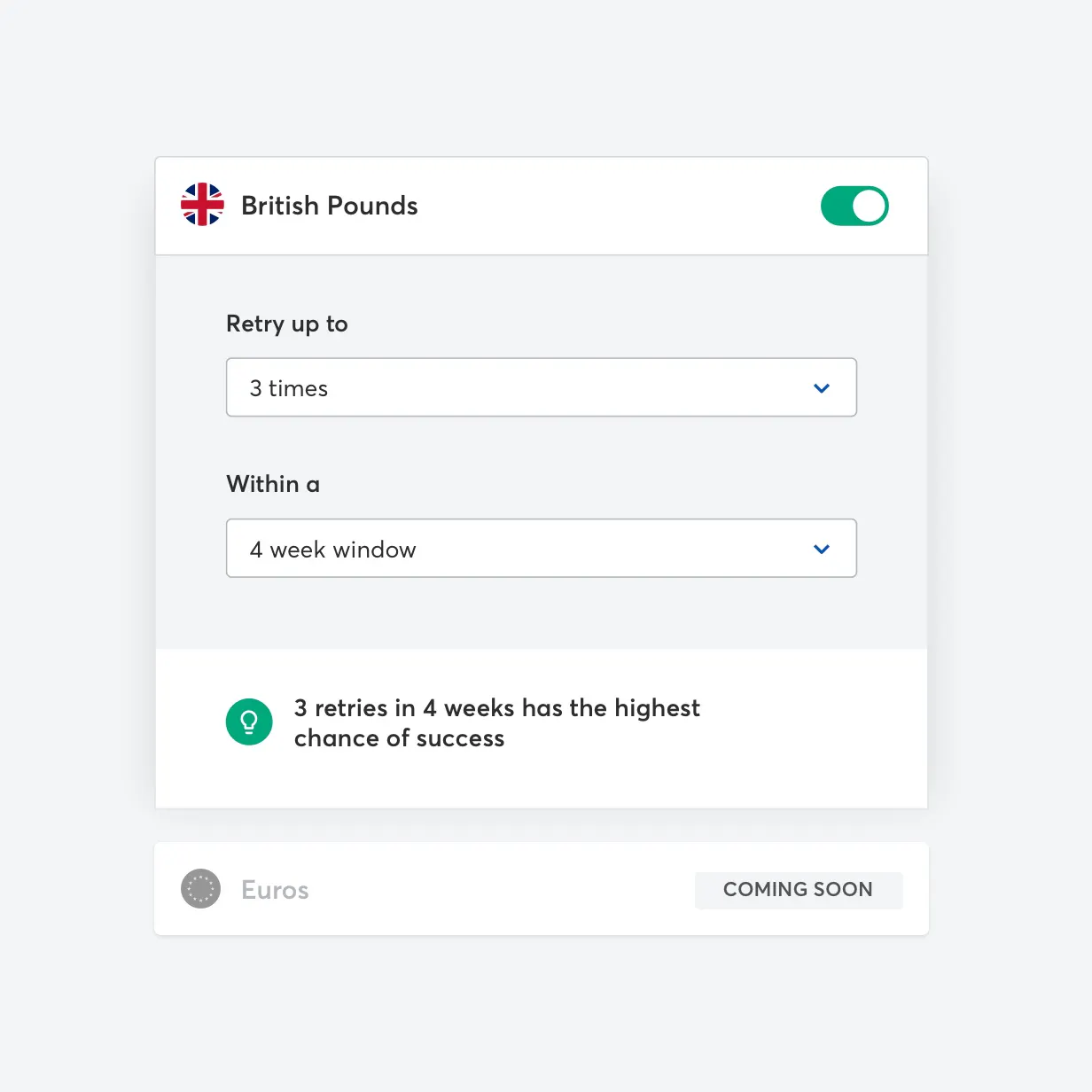
Task: Select the 3 times value text
Action: pos(289,388)
